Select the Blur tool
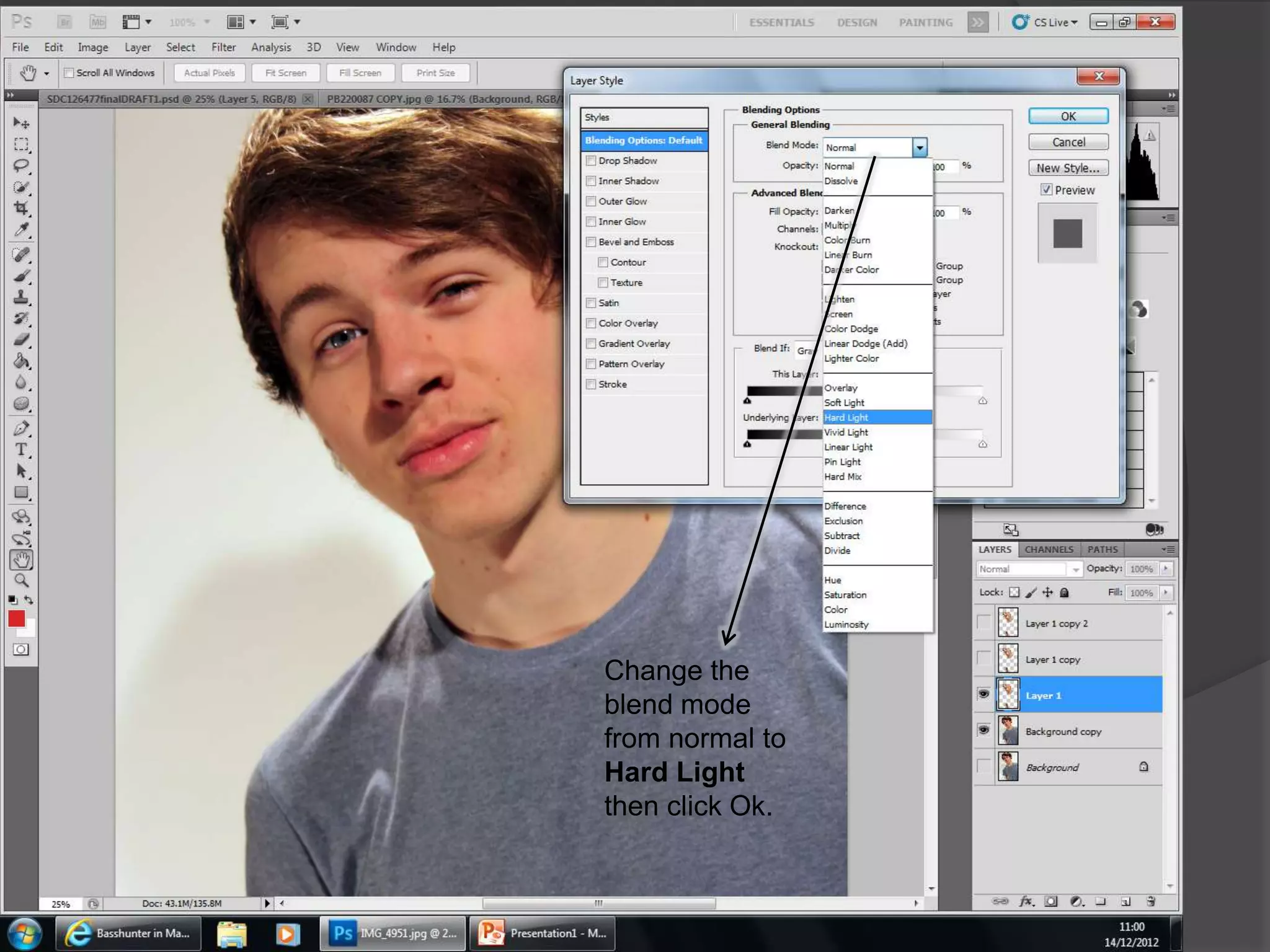This screenshot has height=952, width=1270. click(x=21, y=382)
